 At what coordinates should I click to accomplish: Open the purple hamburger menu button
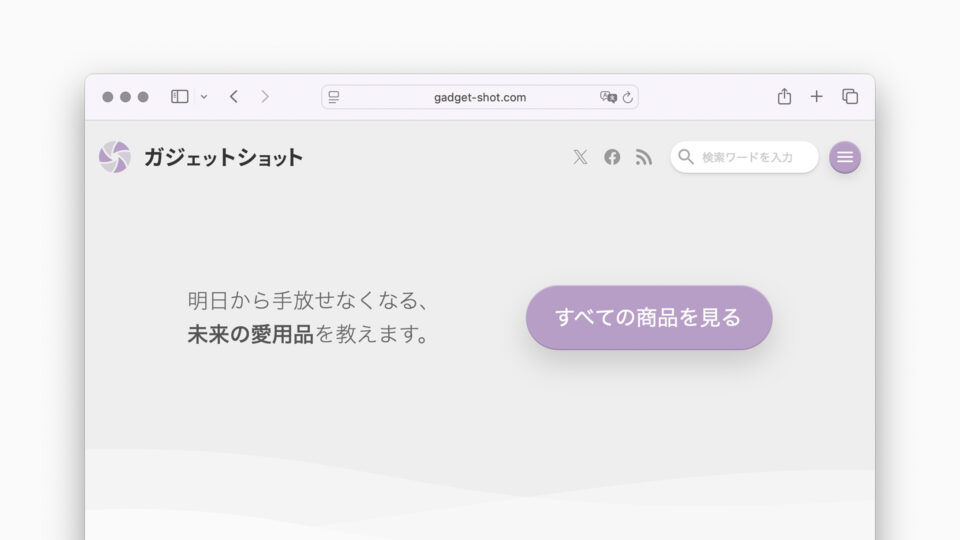point(845,157)
